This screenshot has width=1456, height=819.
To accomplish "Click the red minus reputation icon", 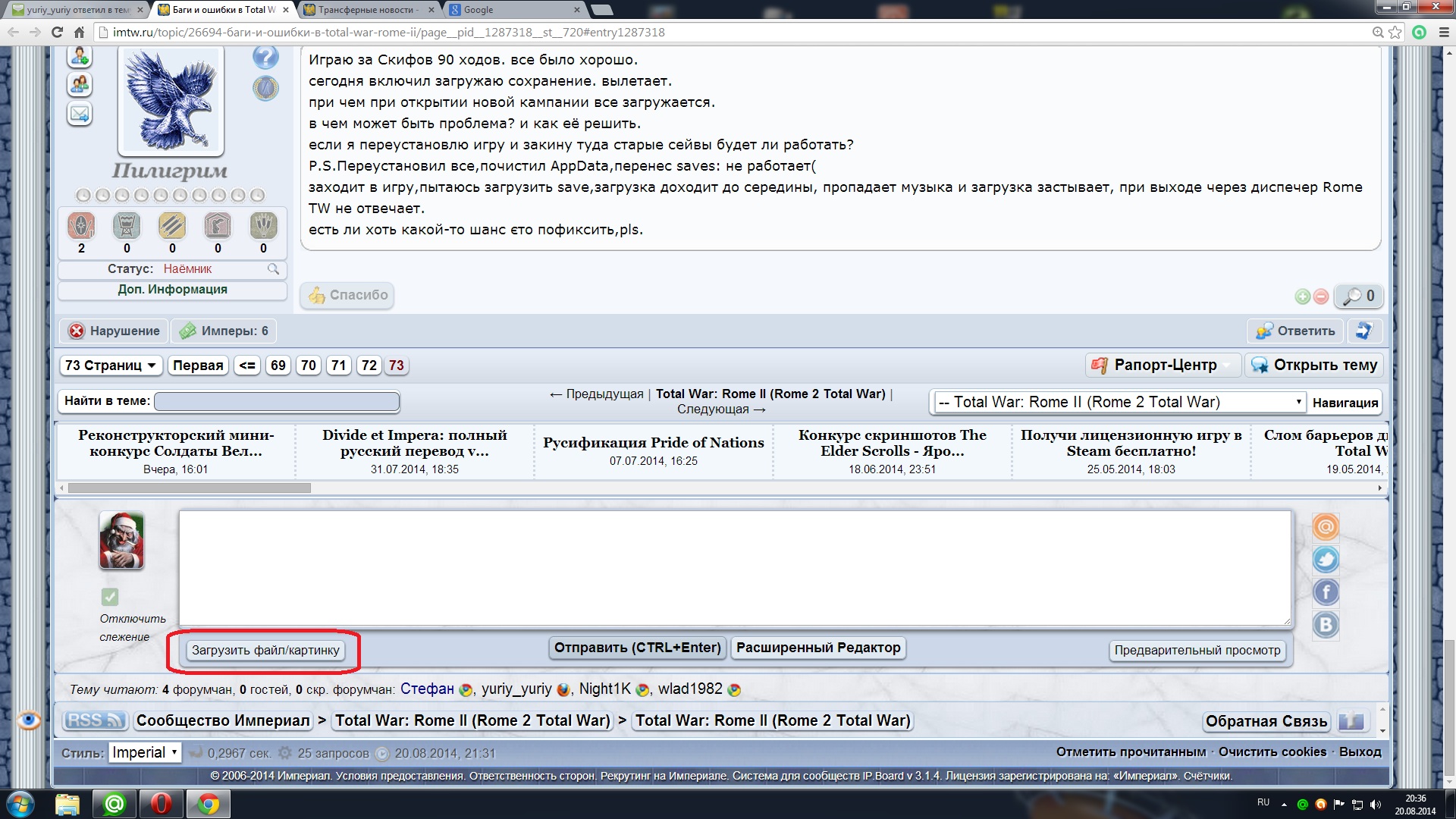I will click(x=1321, y=297).
